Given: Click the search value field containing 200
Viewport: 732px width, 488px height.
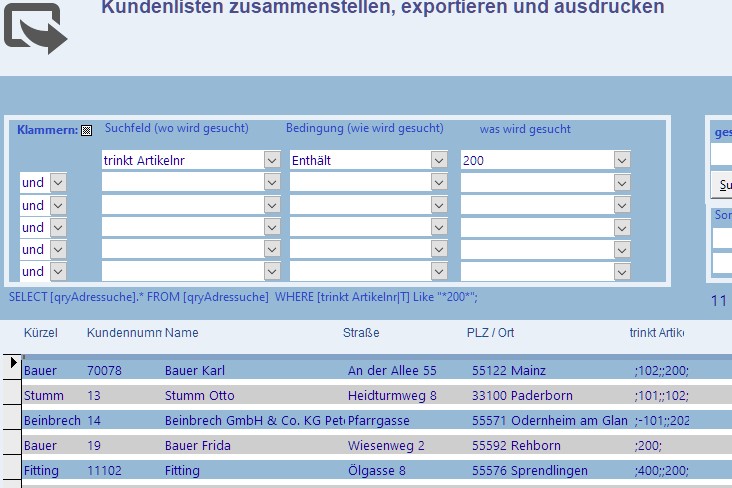Looking at the screenshot, I should [x=535, y=160].
